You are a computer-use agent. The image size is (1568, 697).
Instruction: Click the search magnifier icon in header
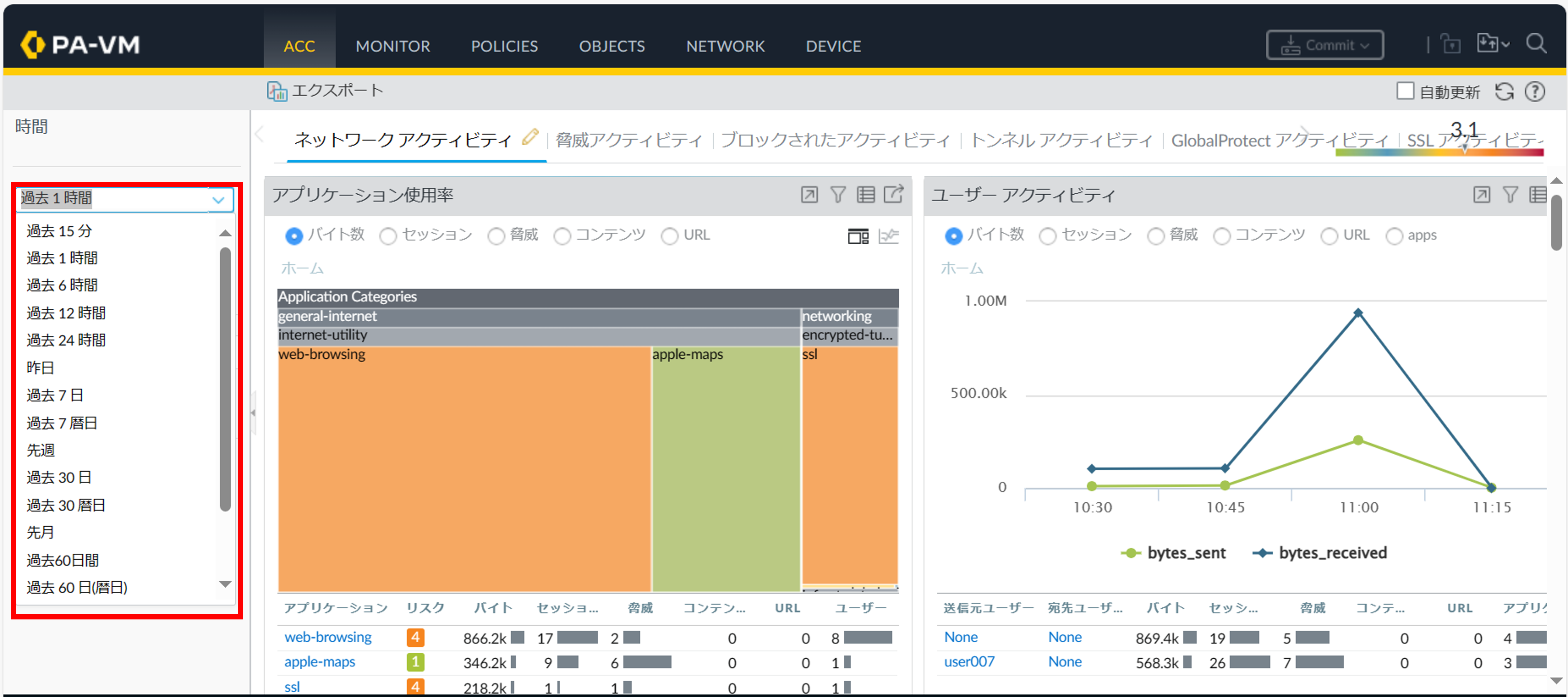coord(1536,44)
